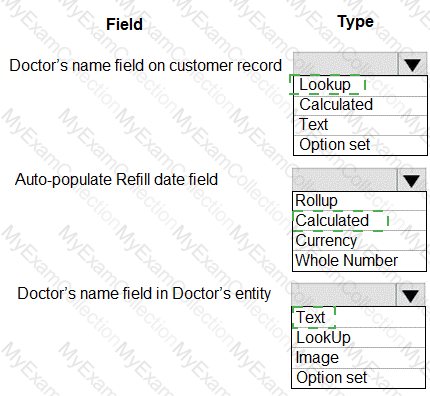The height and width of the screenshot is (396, 430).
Task: Open the Doctor's entity name field dropdown arrow
Action: [x=410, y=295]
